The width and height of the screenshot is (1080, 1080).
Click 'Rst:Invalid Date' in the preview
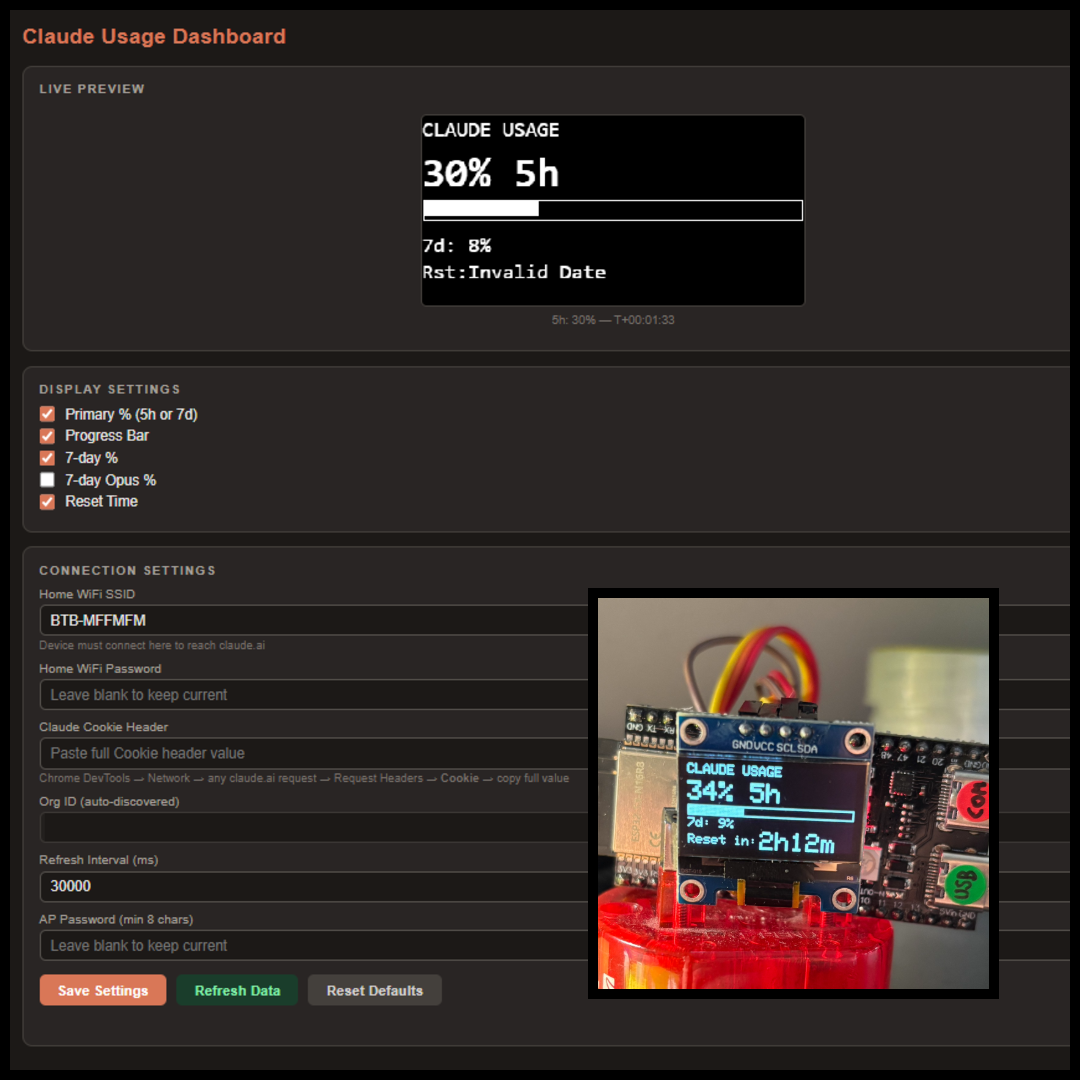514,272
